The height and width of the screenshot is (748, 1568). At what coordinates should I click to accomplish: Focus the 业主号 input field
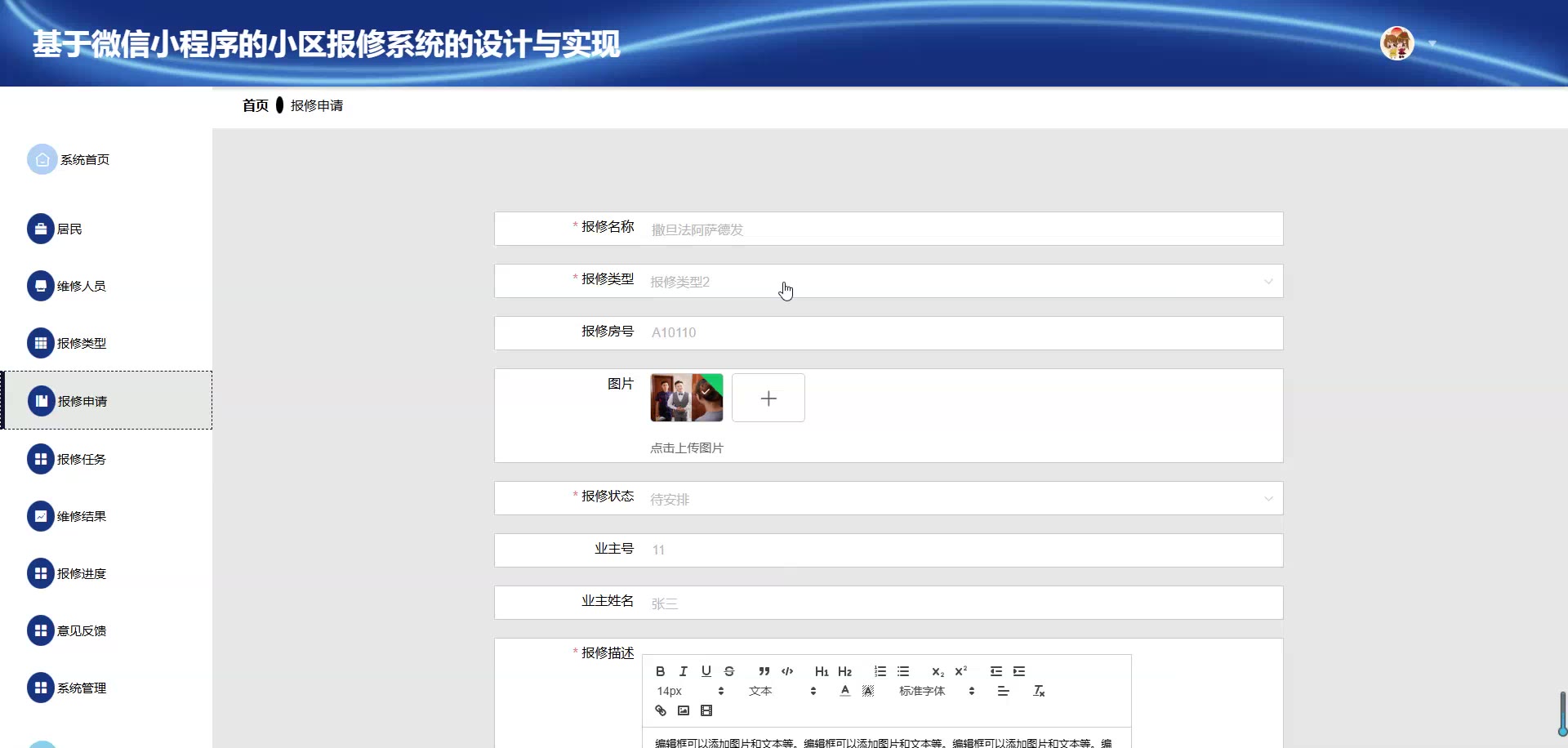[x=962, y=550]
